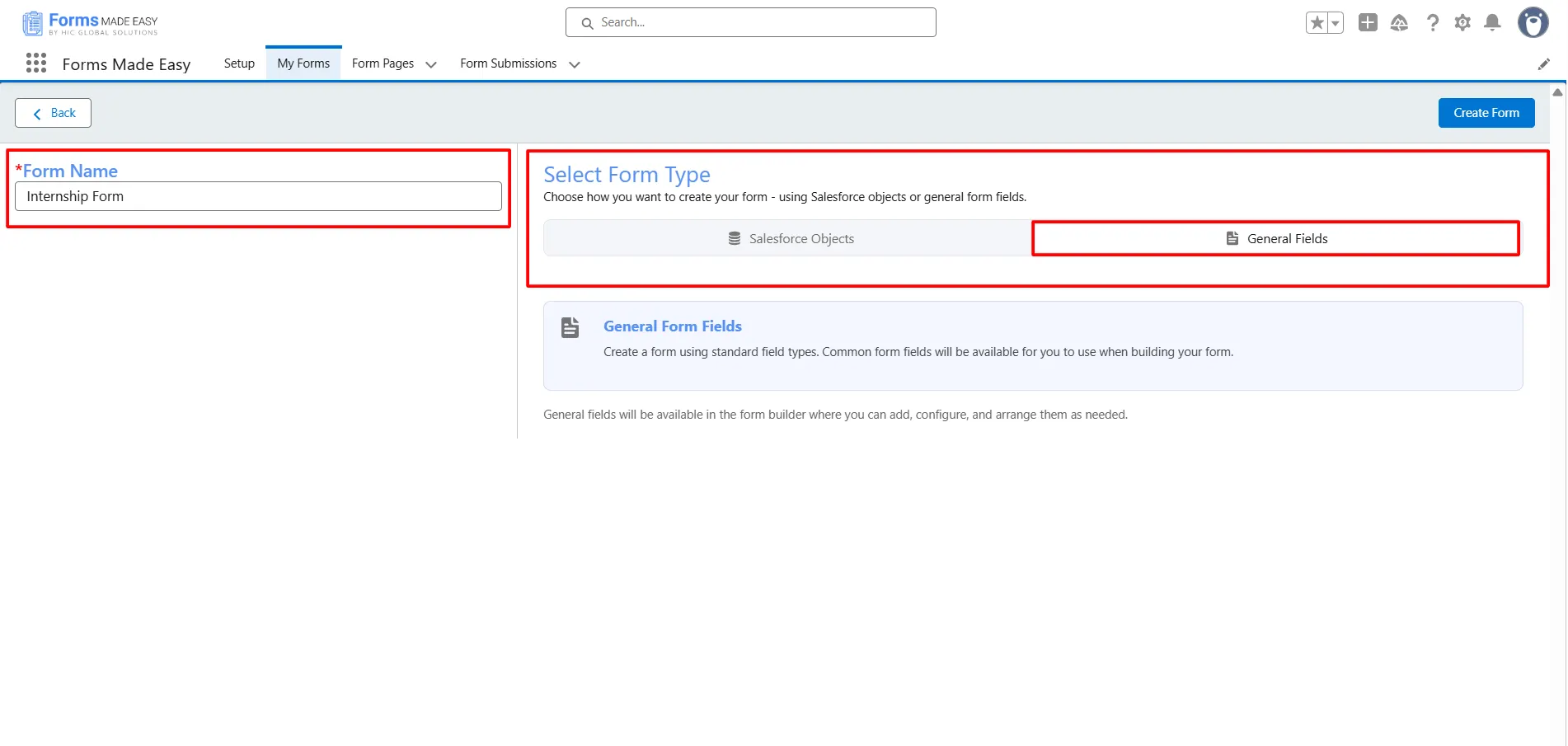Click the General Form Fields document icon
1568x746 pixels.
570,327
